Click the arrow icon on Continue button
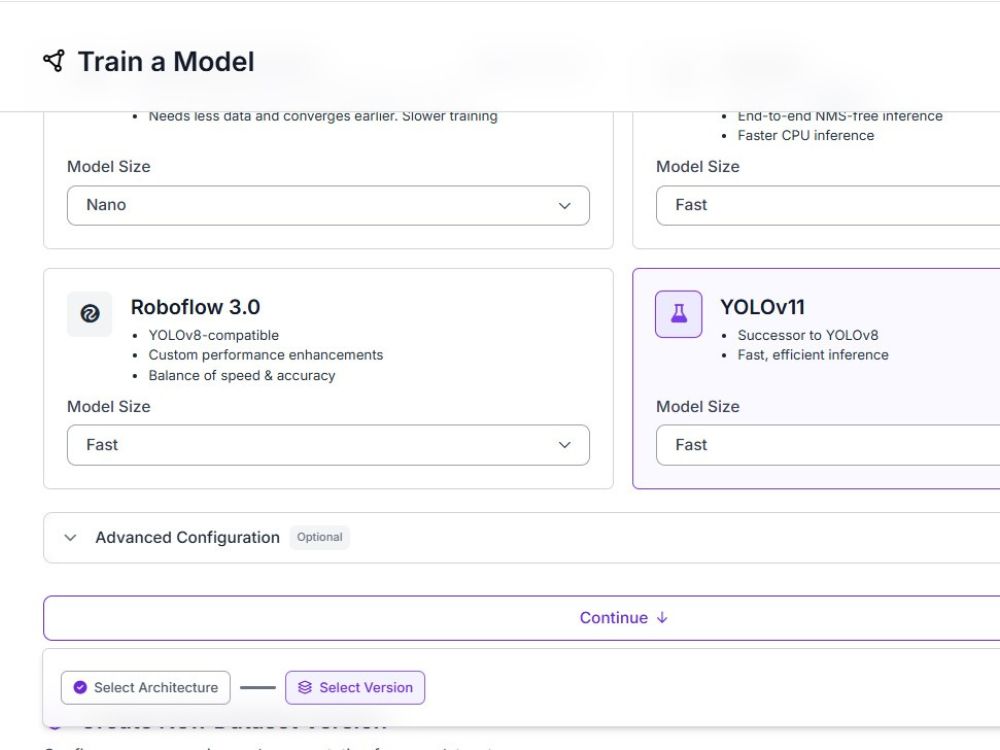 662,617
